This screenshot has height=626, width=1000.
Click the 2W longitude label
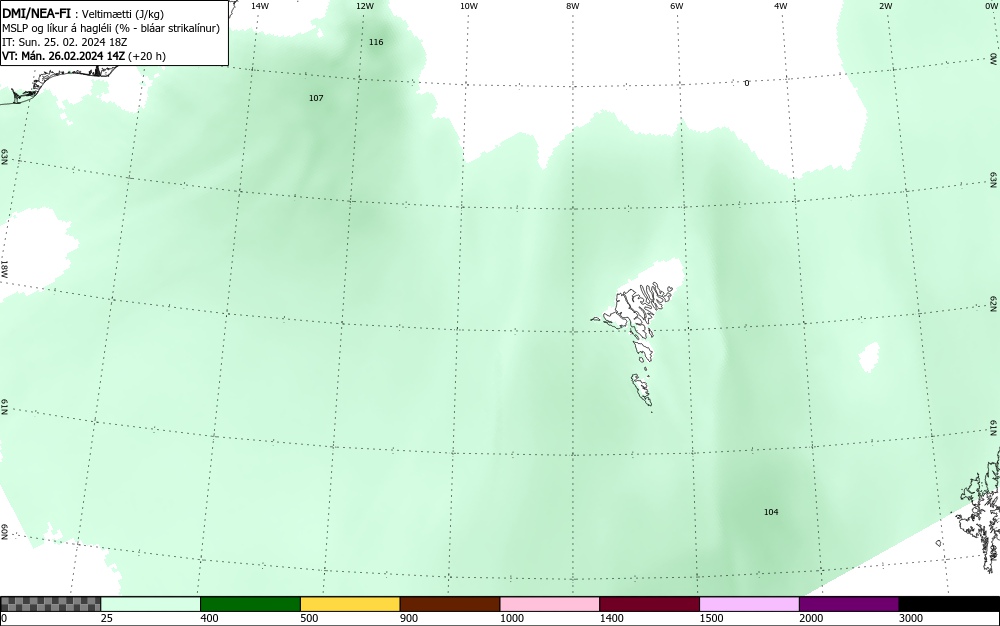885,6
